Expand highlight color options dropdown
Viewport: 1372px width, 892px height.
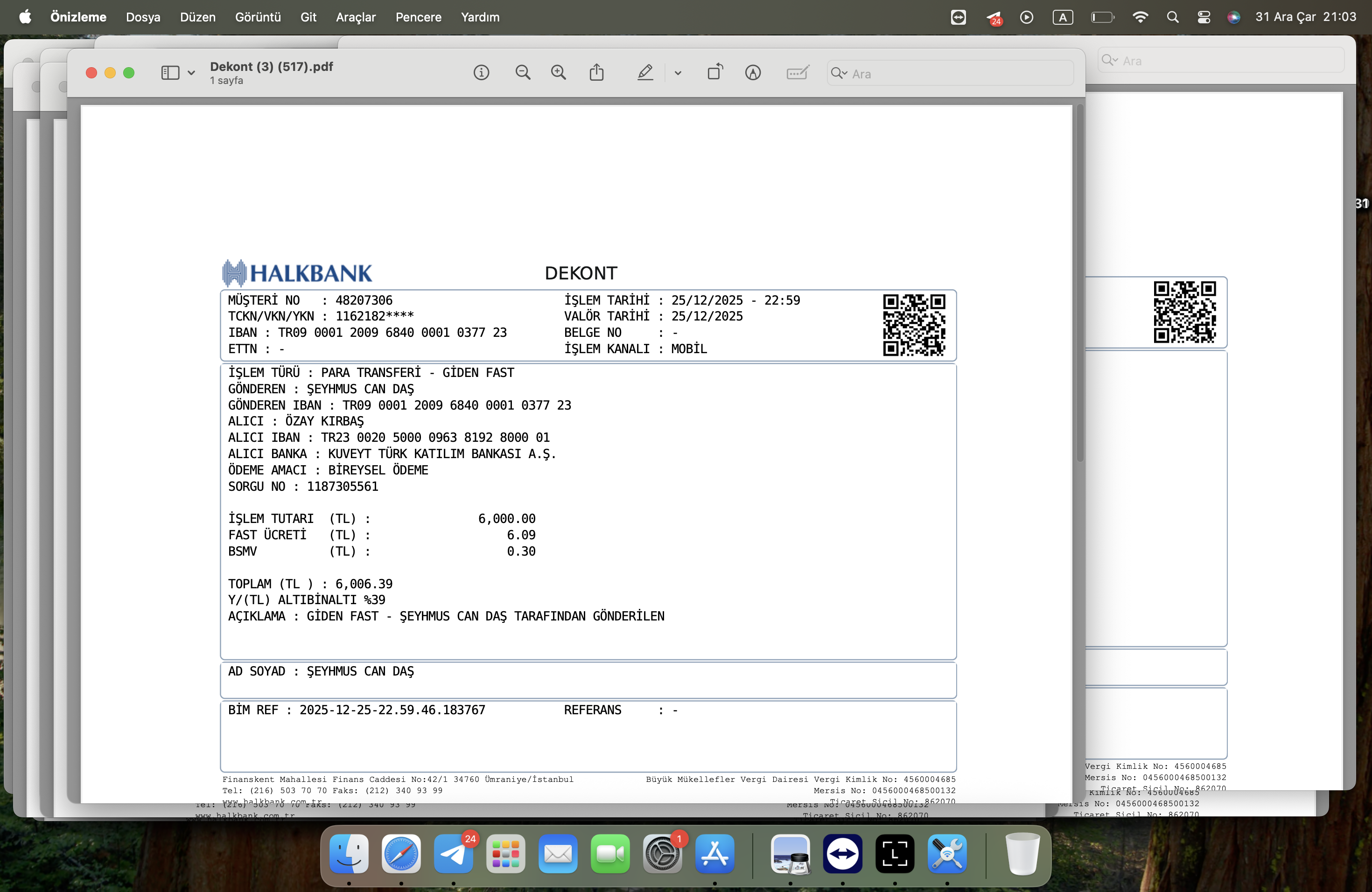pyautogui.click(x=678, y=73)
